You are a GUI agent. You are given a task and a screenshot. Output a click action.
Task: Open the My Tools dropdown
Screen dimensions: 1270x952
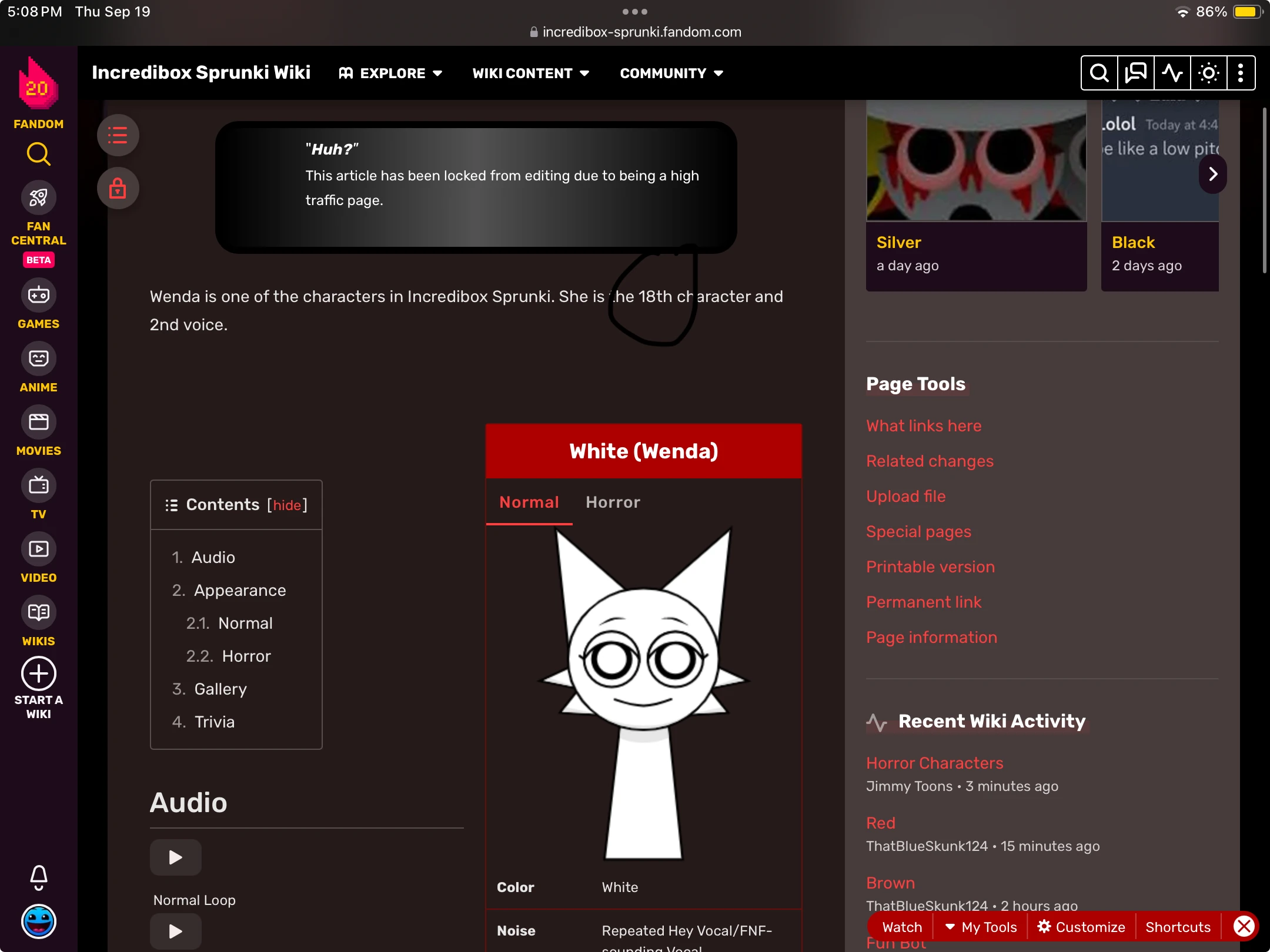tap(981, 927)
